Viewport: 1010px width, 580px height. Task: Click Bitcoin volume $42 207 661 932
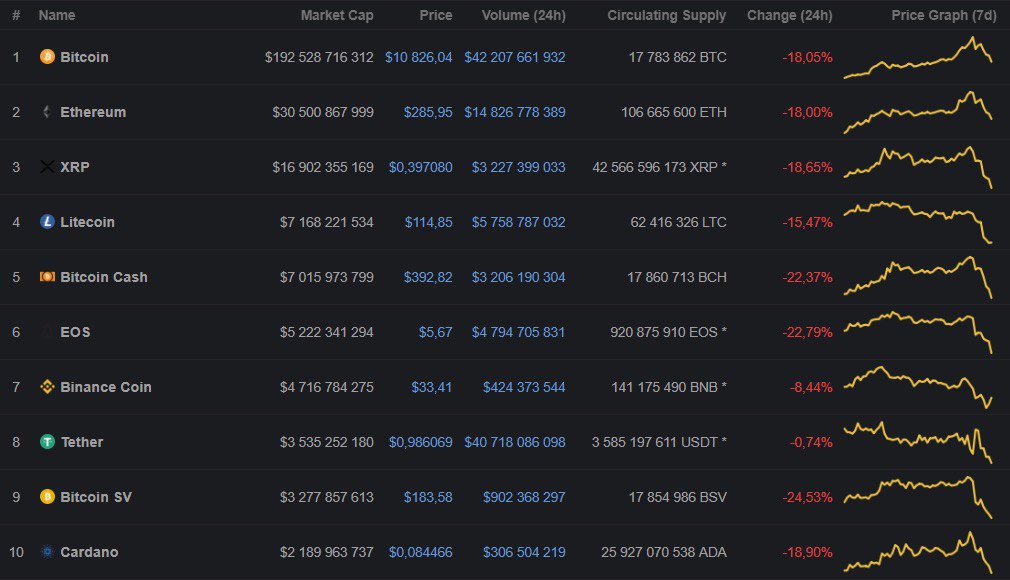click(x=515, y=57)
